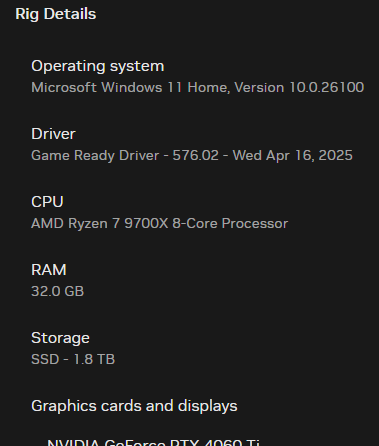The height and width of the screenshot is (446, 379).
Task: Click the driver date Wed Apr 16, 2025
Action: coord(292,156)
